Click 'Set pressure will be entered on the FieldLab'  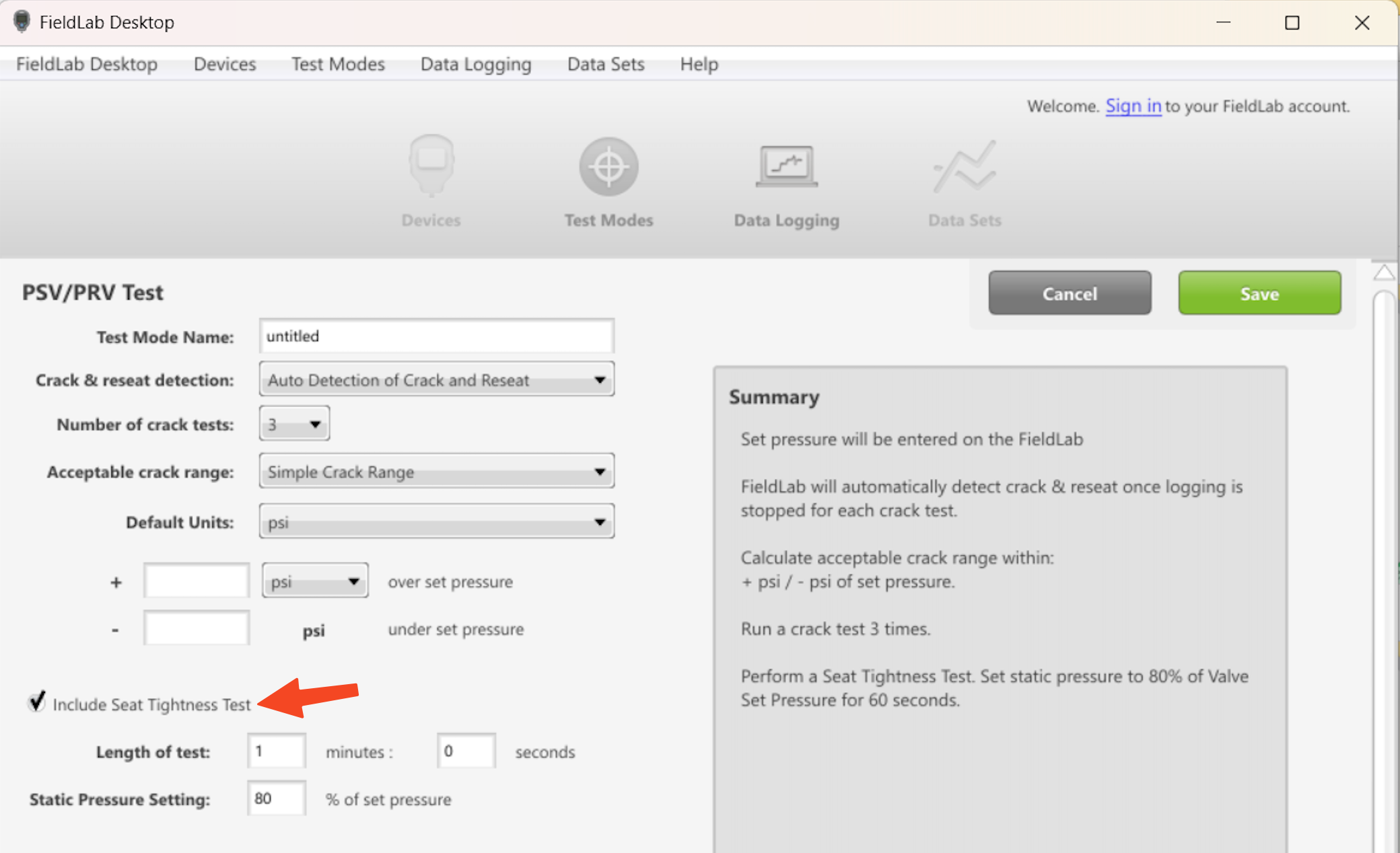click(x=912, y=439)
